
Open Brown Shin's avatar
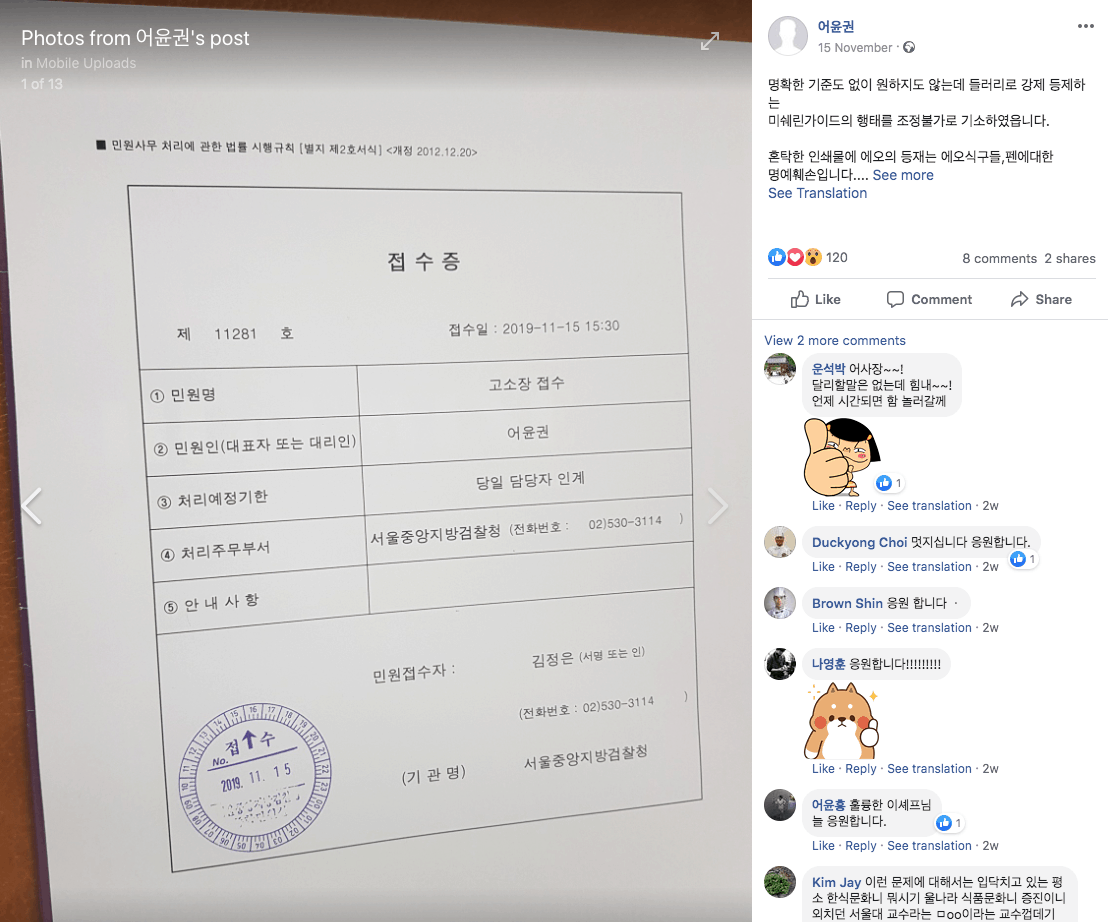[780, 603]
